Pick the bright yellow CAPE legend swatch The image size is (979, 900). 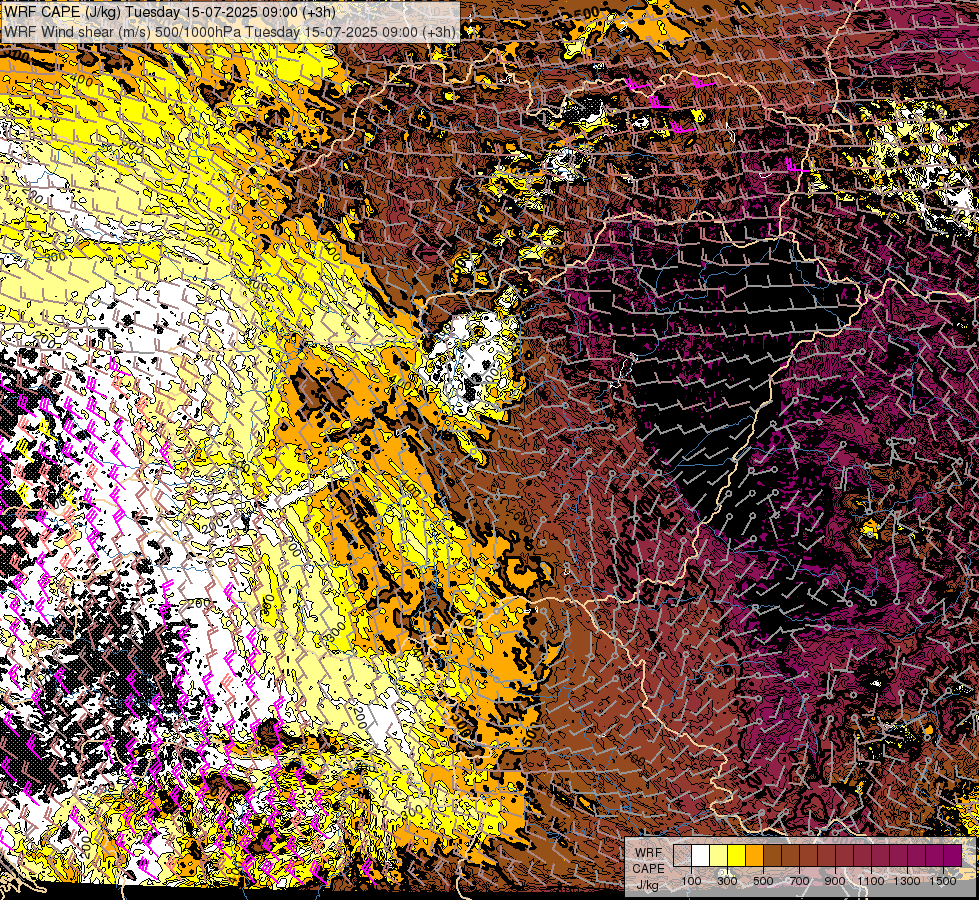(x=737, y=855)
